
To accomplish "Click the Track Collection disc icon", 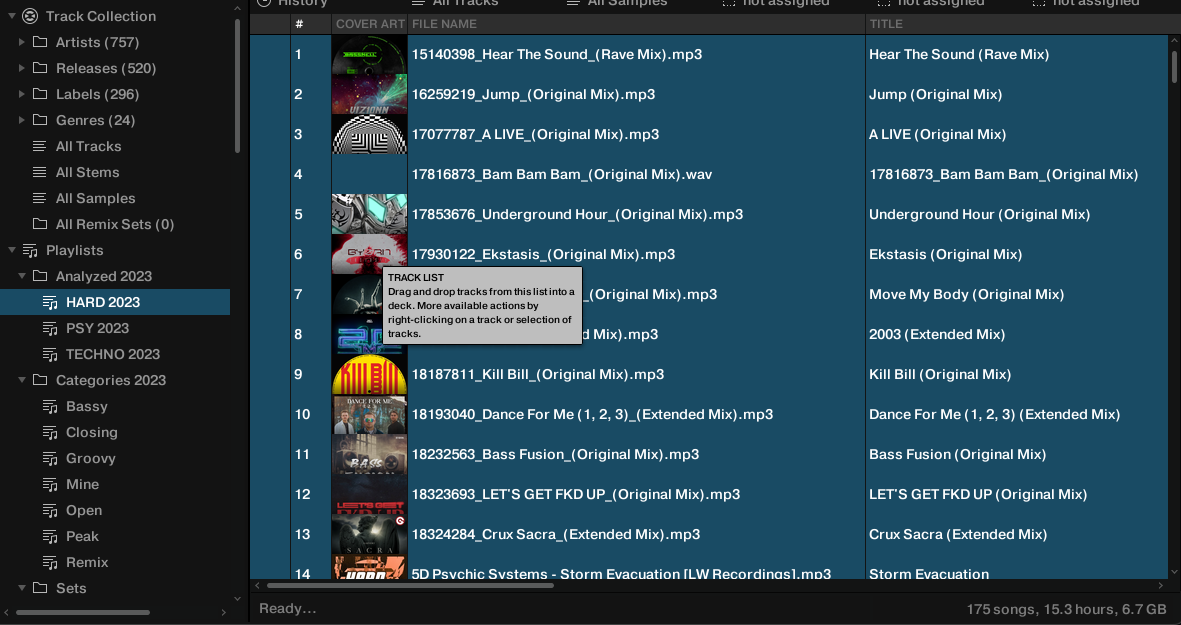I will 30,16.
